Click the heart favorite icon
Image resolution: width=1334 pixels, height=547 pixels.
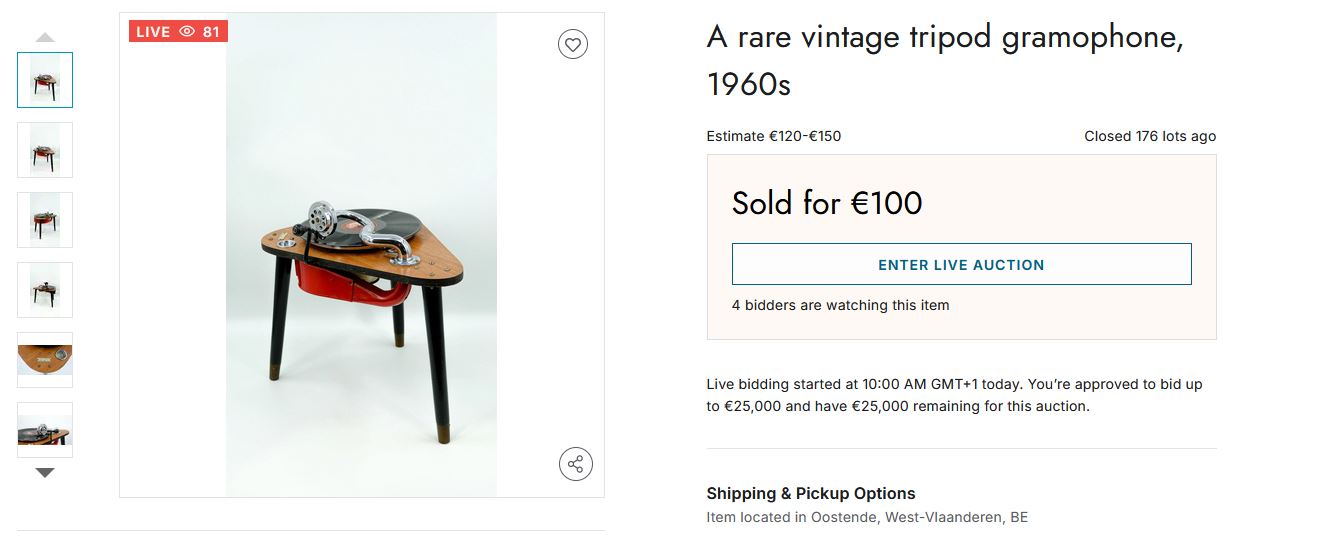573,44
